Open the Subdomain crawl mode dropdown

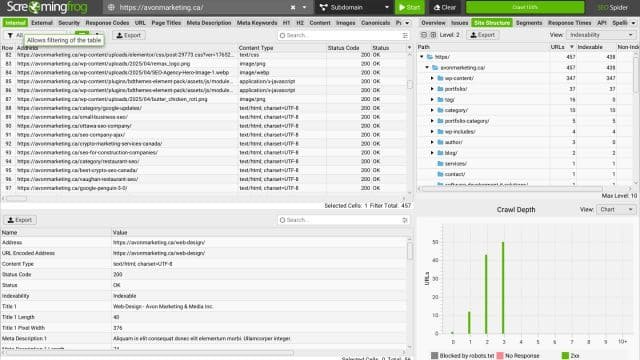[354, 7]
